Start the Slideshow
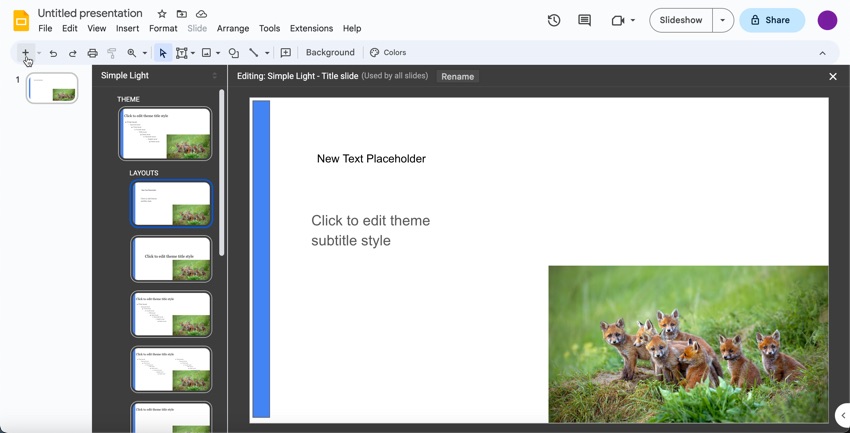 coord(681,20)
